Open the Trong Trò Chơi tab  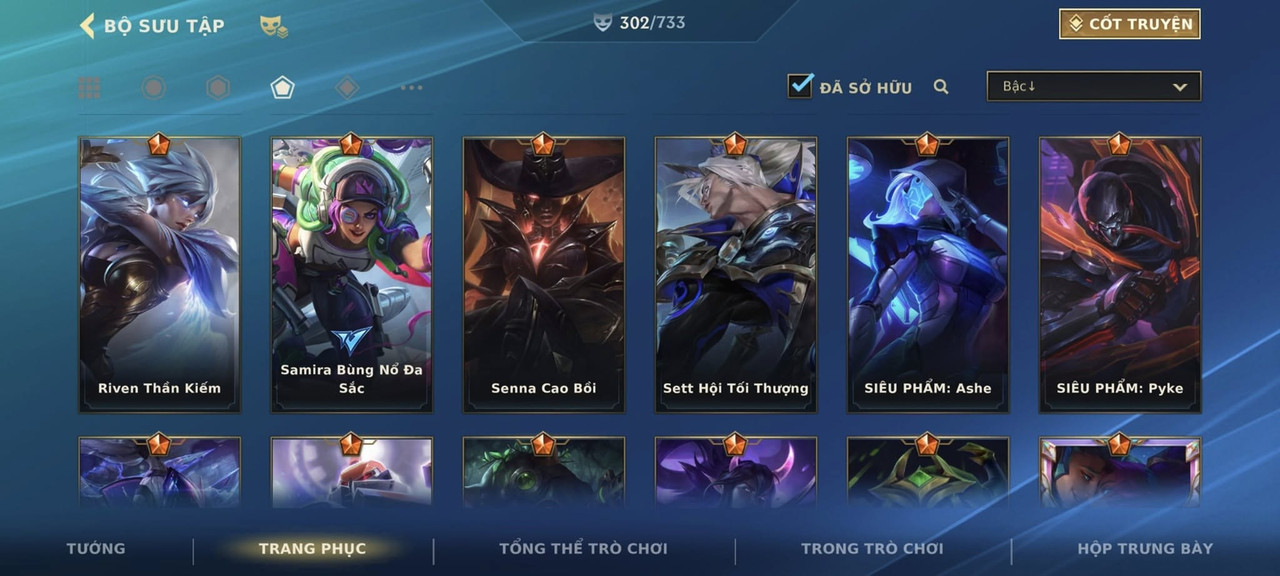pyautogui.click(x=872, y=548)
